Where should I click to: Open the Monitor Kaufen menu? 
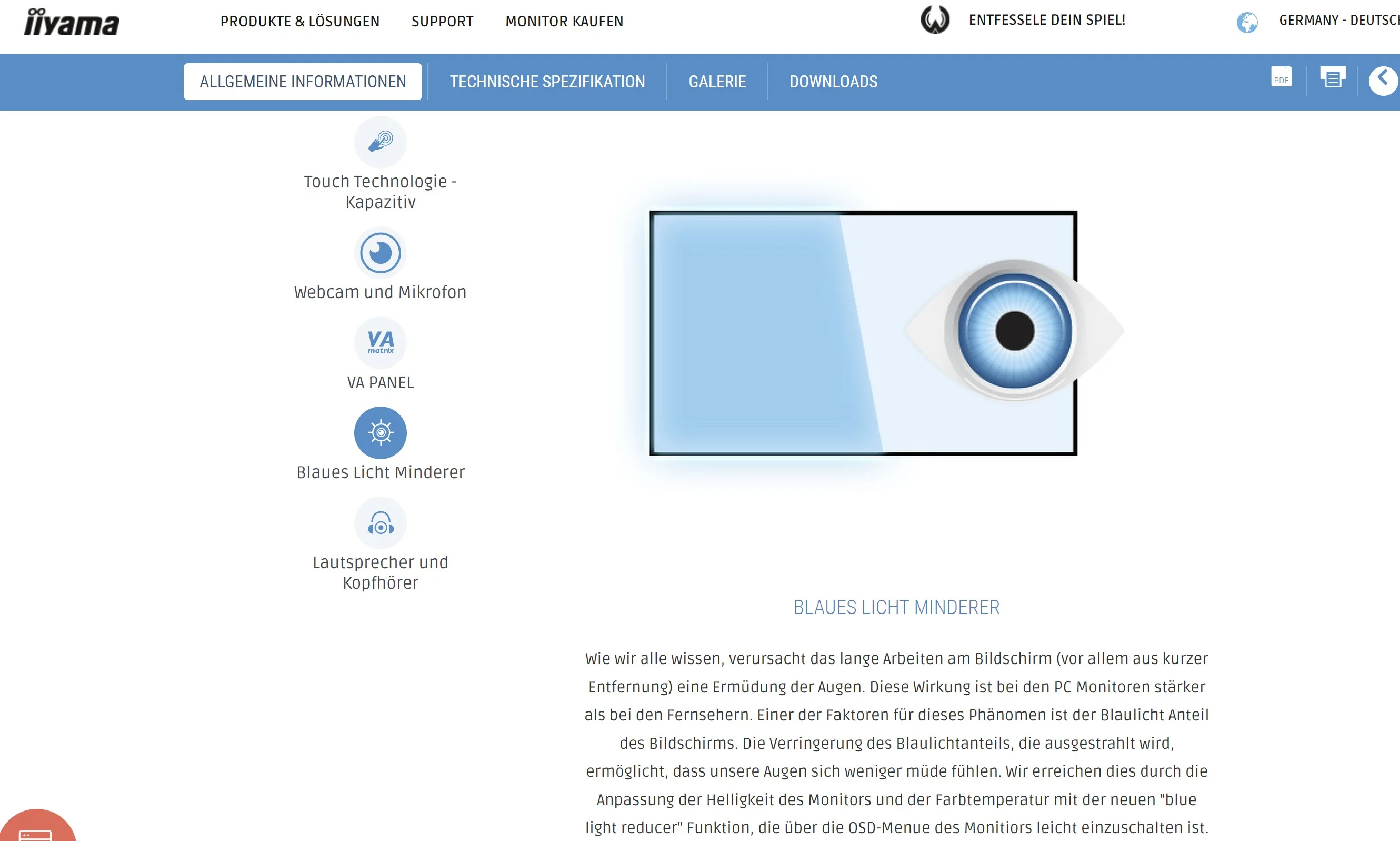565,21
